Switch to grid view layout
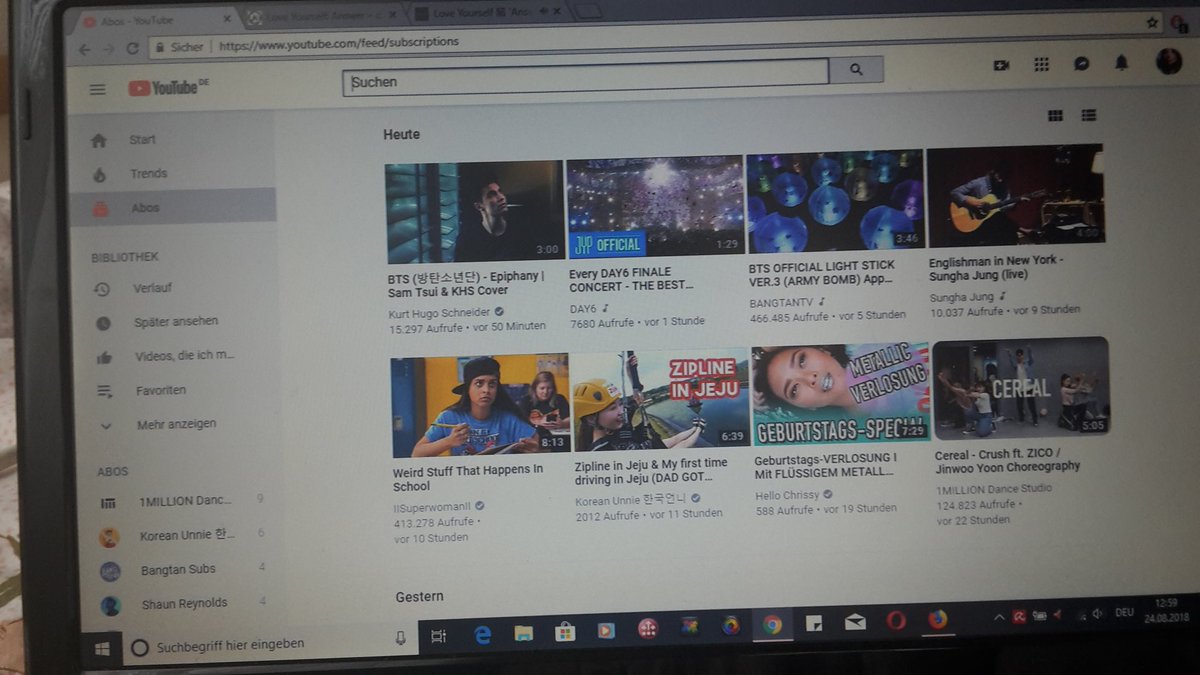The width and height of the screenshot is (1200, 675). 1055,116
